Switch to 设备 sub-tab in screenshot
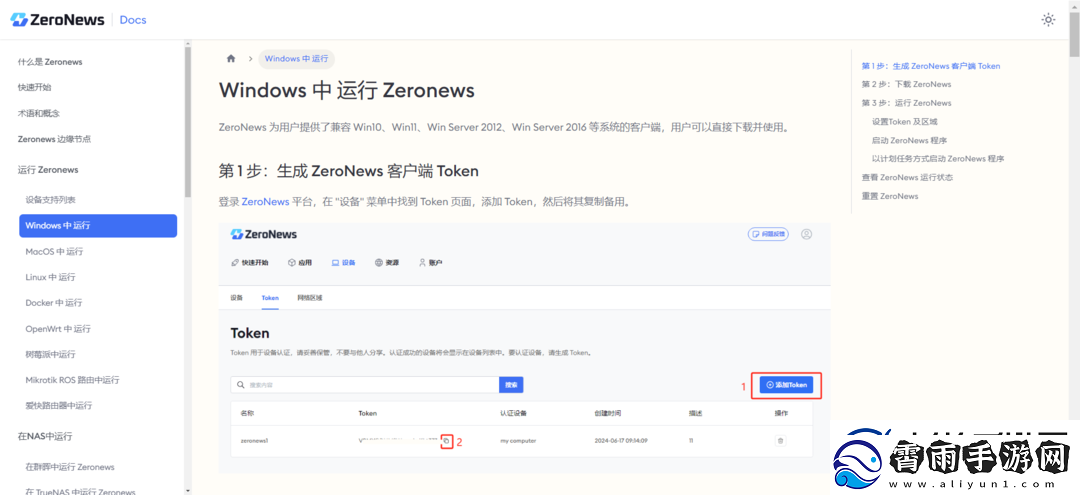This screenshot has height=495, width=1080. (236, 298)
